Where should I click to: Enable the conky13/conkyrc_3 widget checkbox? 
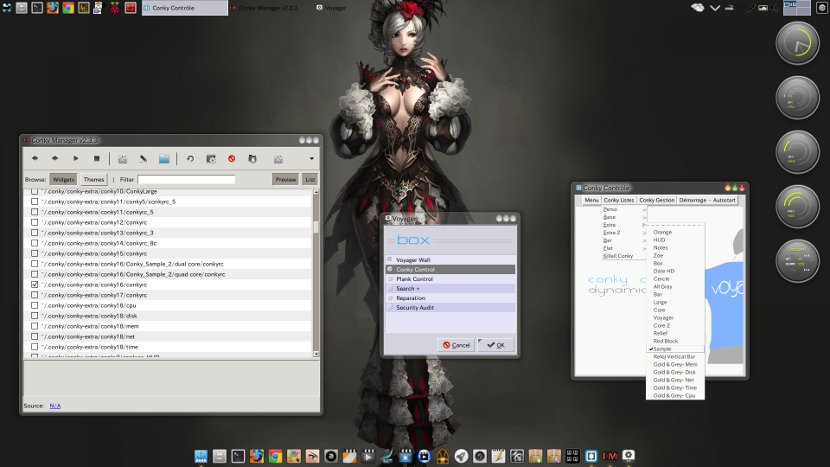coord(34,232)
